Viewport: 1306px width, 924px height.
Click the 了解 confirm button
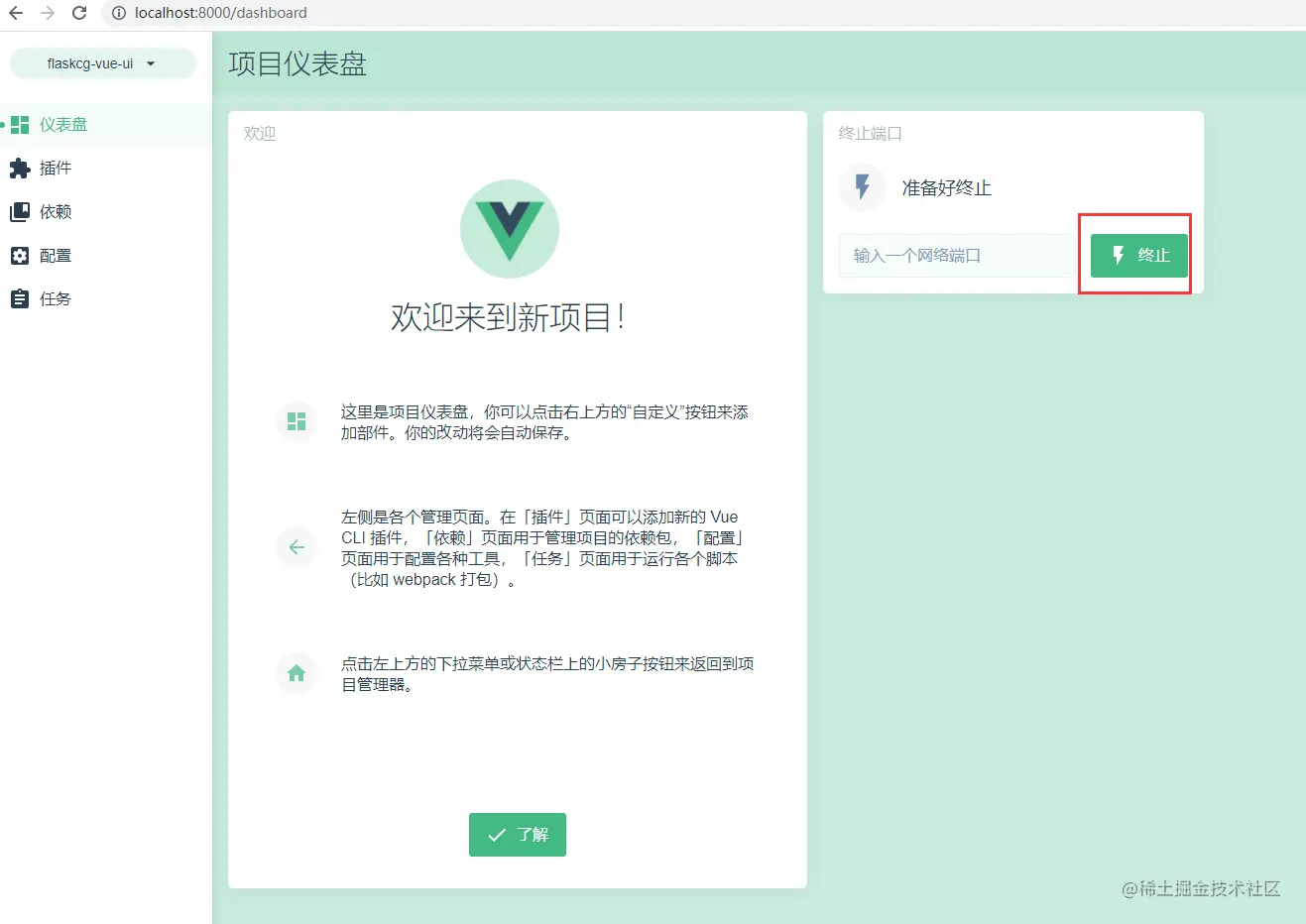pyautogui.click(x=518, y=835)
